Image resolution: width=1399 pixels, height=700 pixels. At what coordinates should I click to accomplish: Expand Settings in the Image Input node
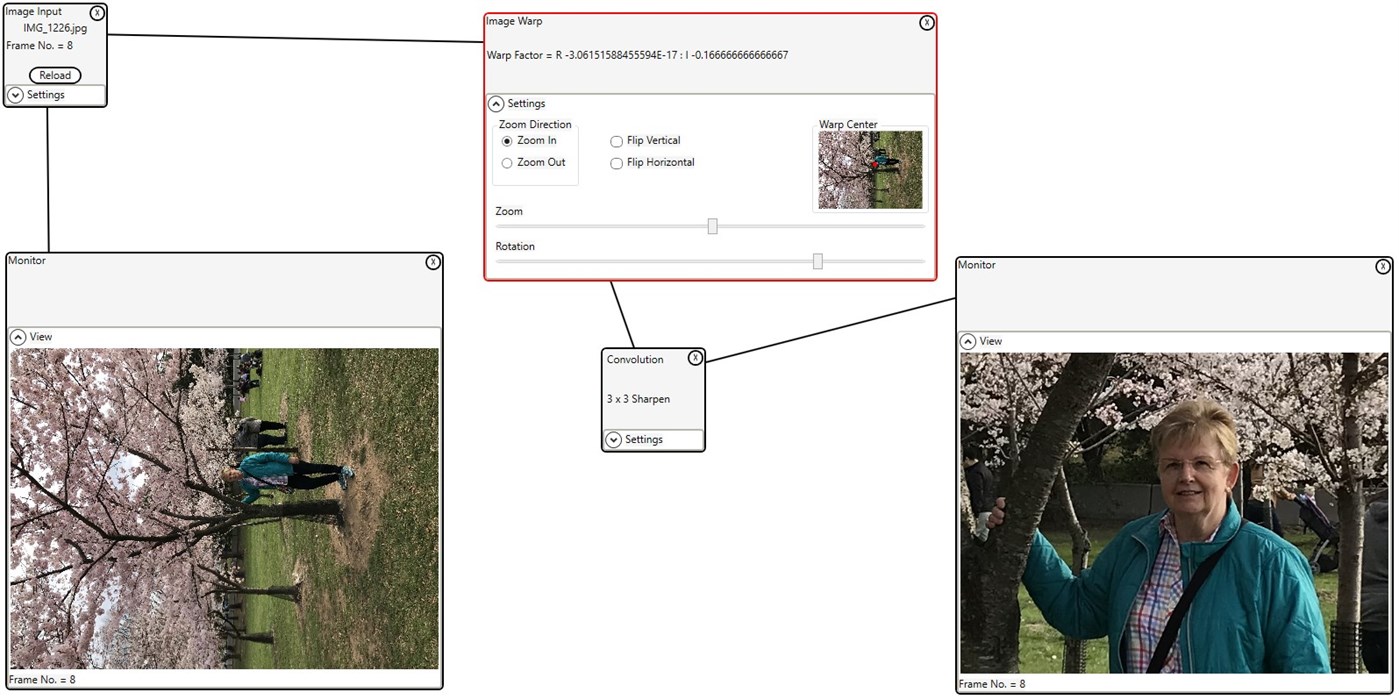tap(15, 95)
